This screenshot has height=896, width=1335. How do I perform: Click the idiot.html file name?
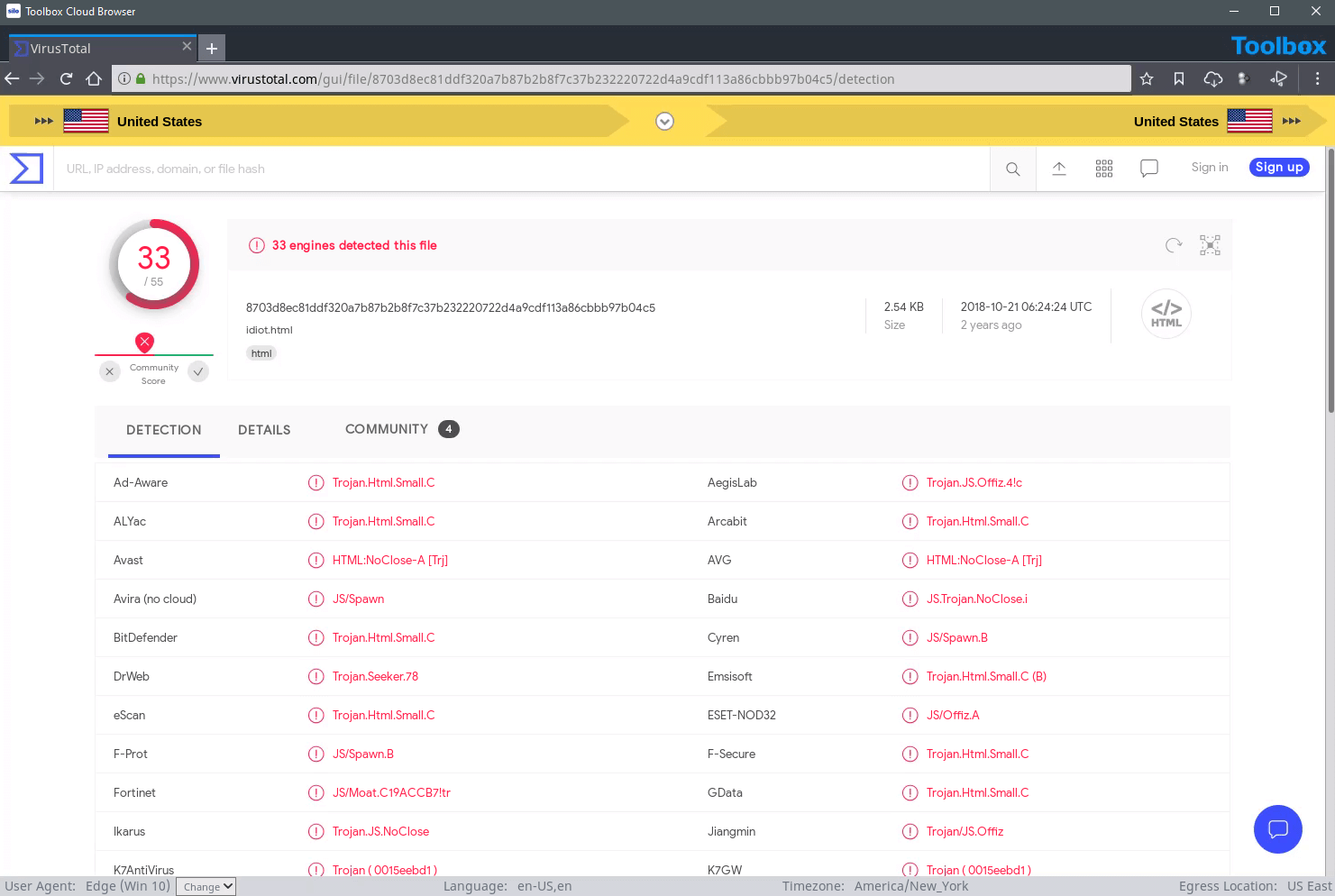[x=270, y=330]
